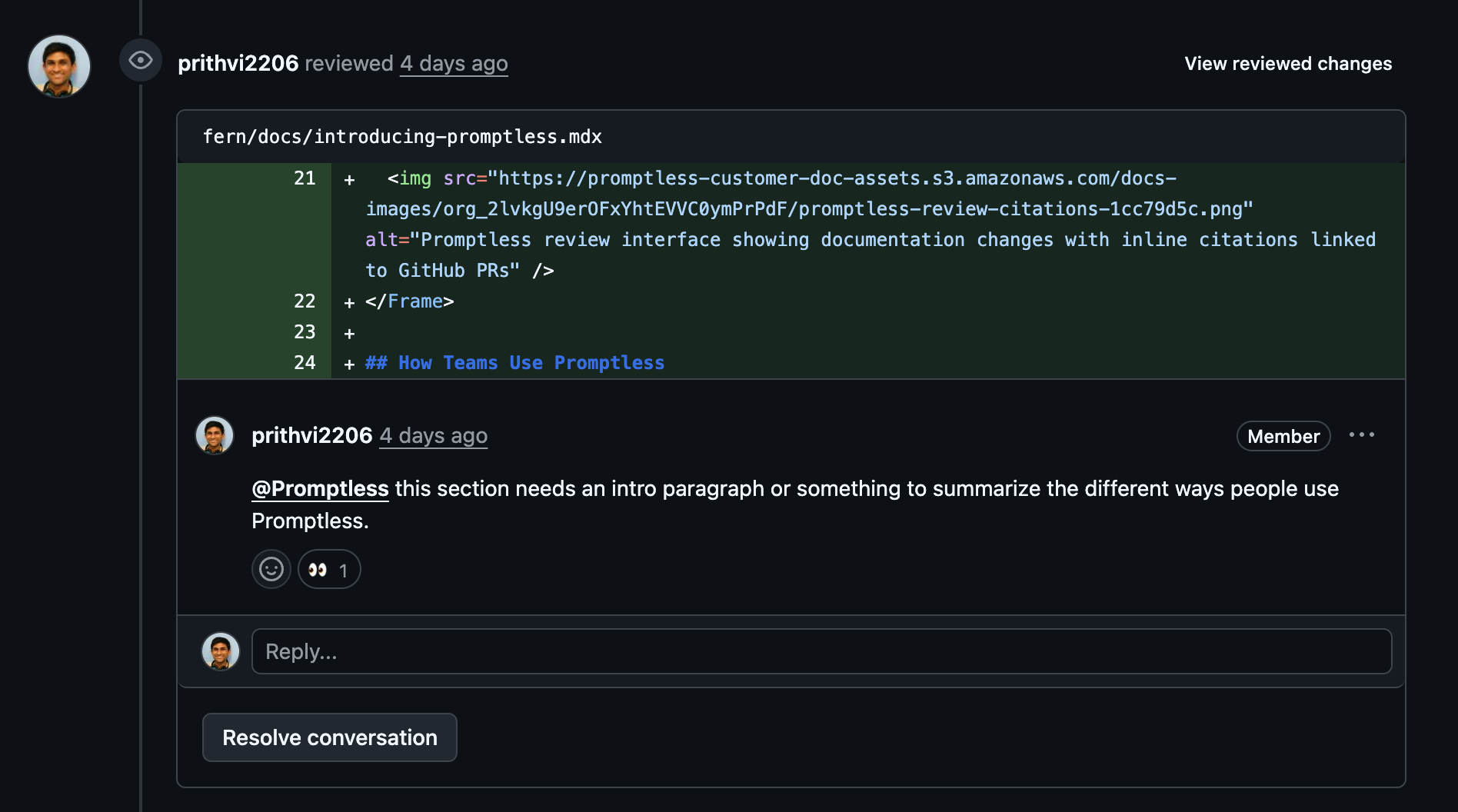
Task: Open the reviewed changes view
Action: pos(1287,64)
